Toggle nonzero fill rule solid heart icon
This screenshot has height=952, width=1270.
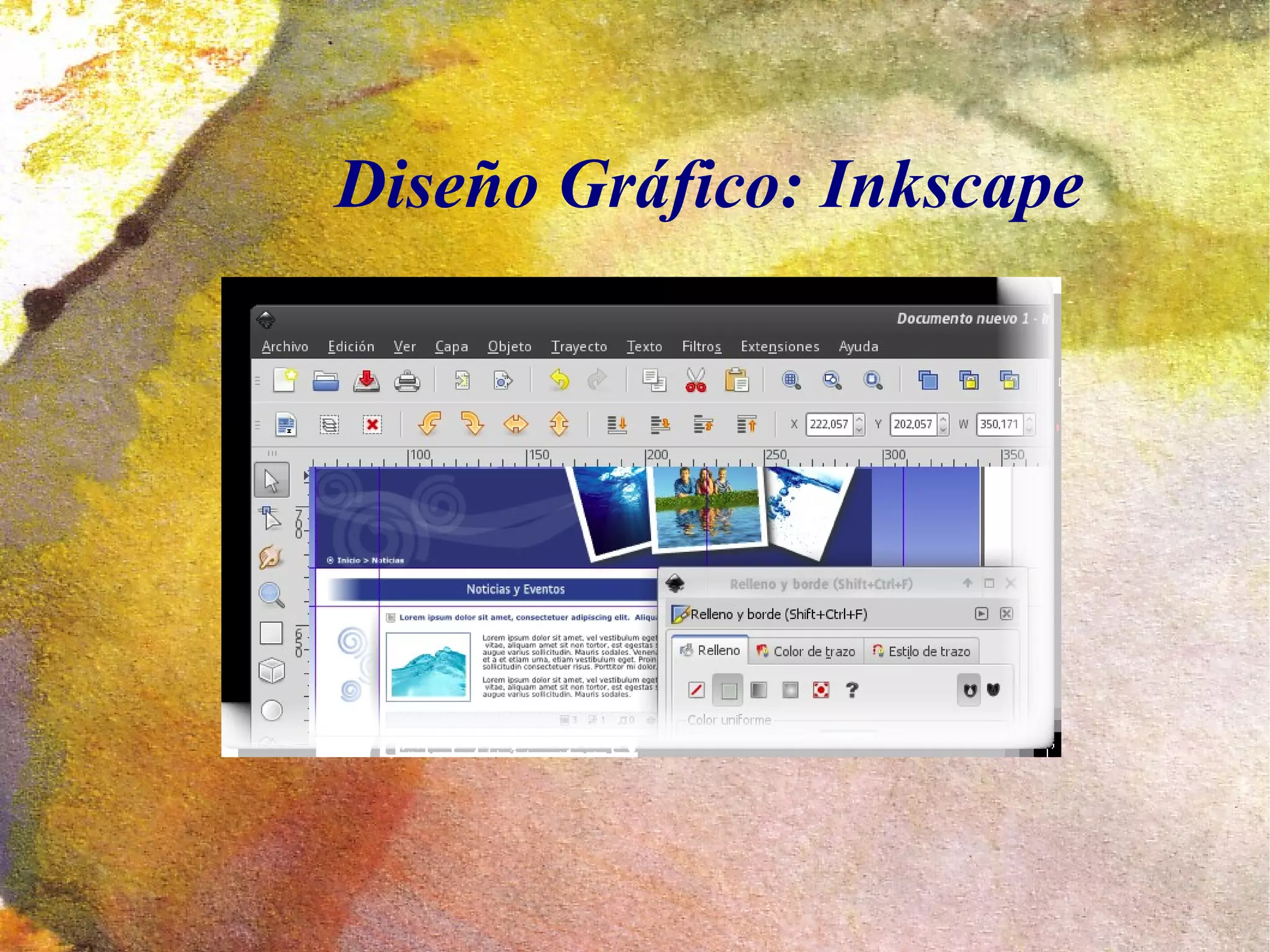[993, 690]
